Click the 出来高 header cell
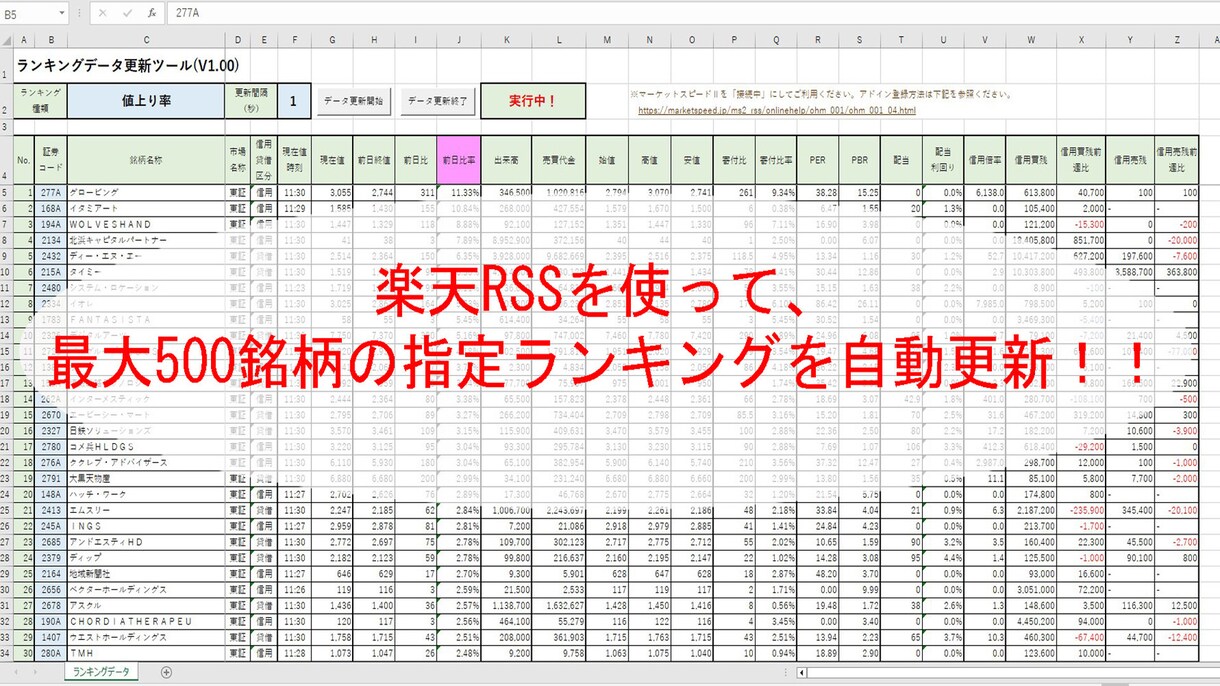This screenshot has height=686, width=1220. (508, 158)
